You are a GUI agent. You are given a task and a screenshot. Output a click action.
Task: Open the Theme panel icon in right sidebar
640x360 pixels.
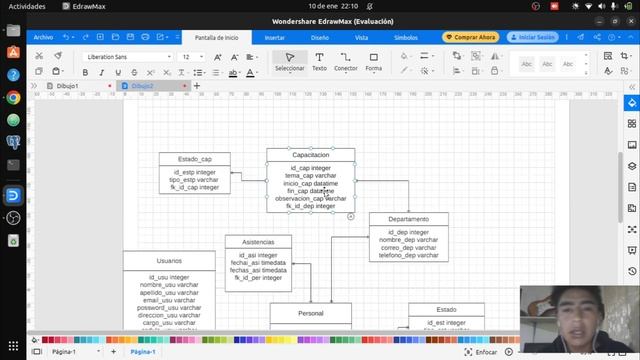(x=632, y=103)
